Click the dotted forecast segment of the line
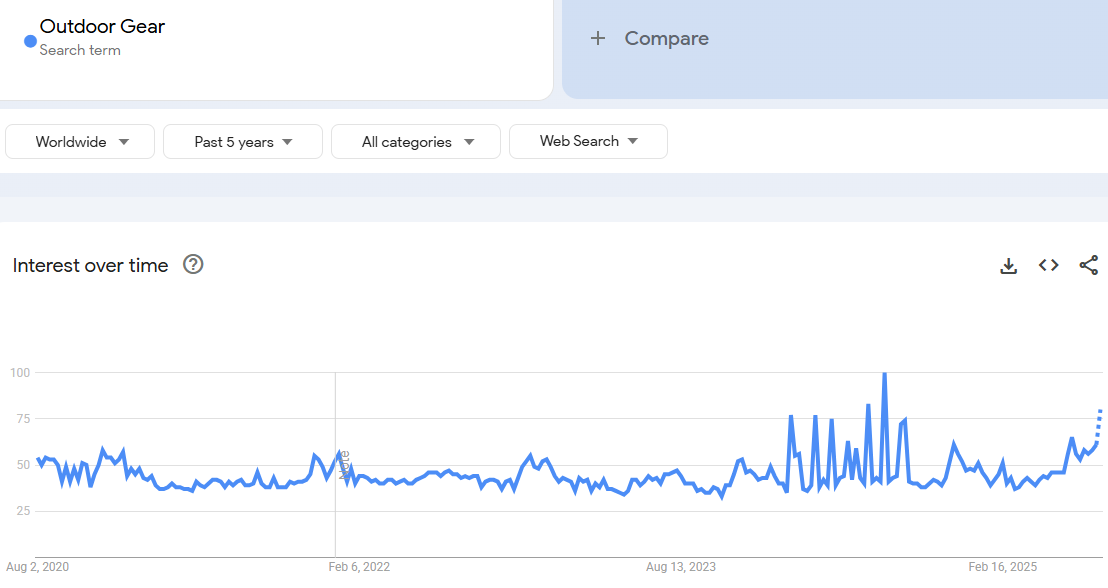This screenshot has height=588, width=1108. coord(1099,424)
